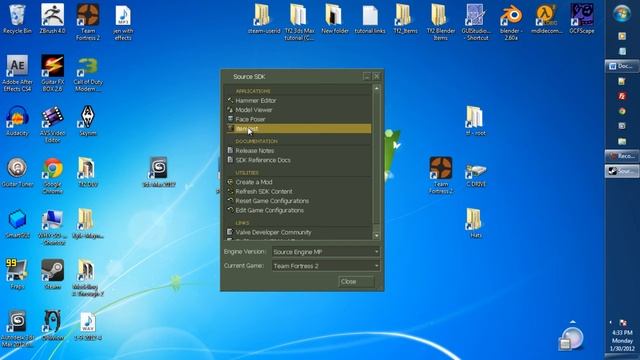Select the New folder icon

click(335, 20)
